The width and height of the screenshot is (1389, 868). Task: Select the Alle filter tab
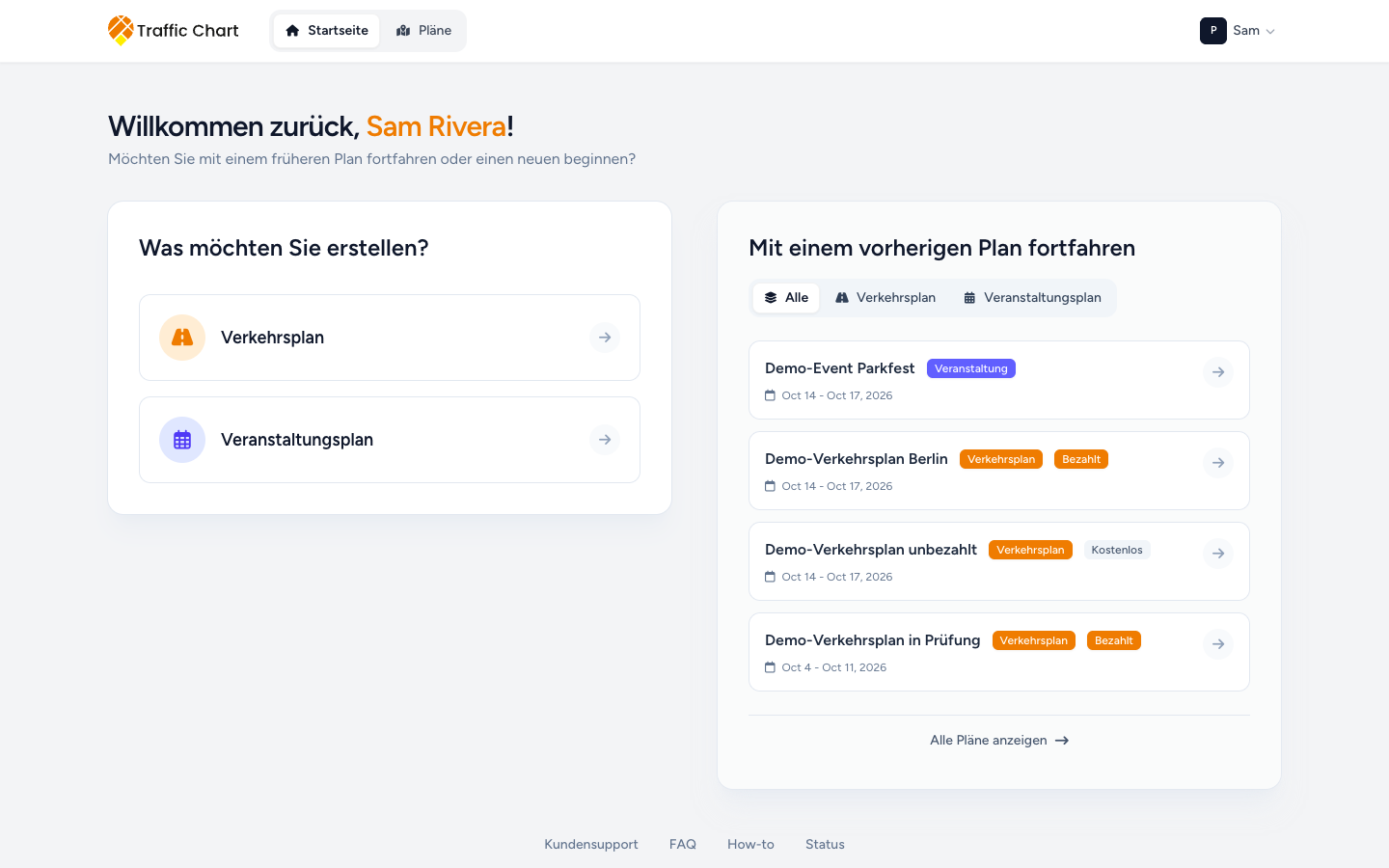786,298
